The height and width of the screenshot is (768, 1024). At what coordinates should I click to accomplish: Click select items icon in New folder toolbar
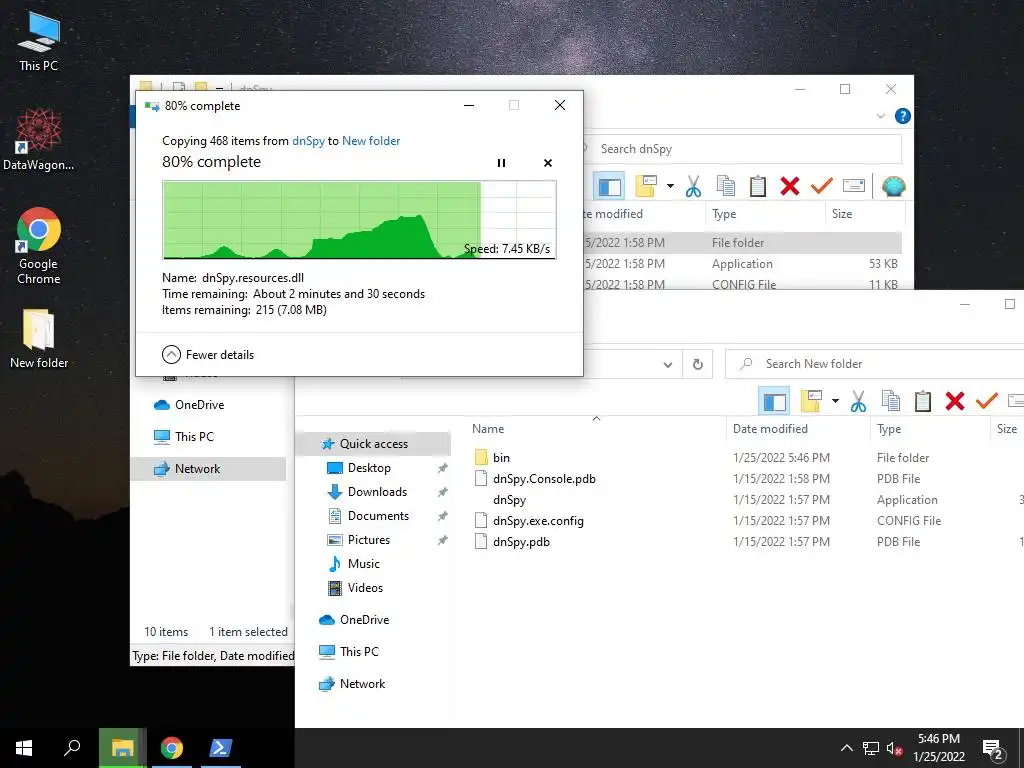[x=811, y=402]
